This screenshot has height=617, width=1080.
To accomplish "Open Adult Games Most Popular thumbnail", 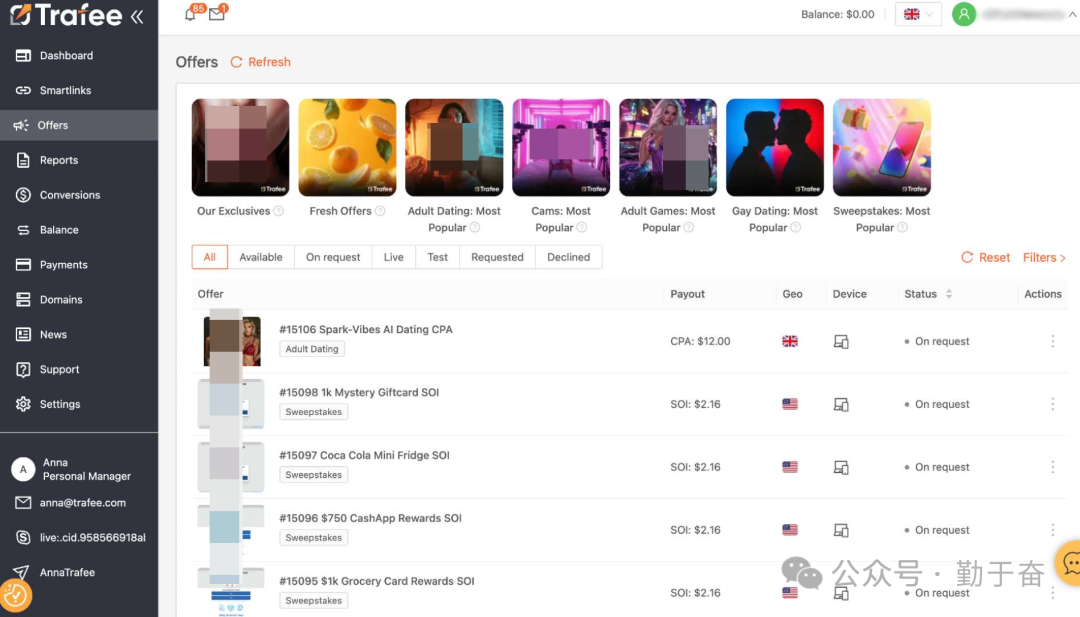I will (x=667, y=147).
